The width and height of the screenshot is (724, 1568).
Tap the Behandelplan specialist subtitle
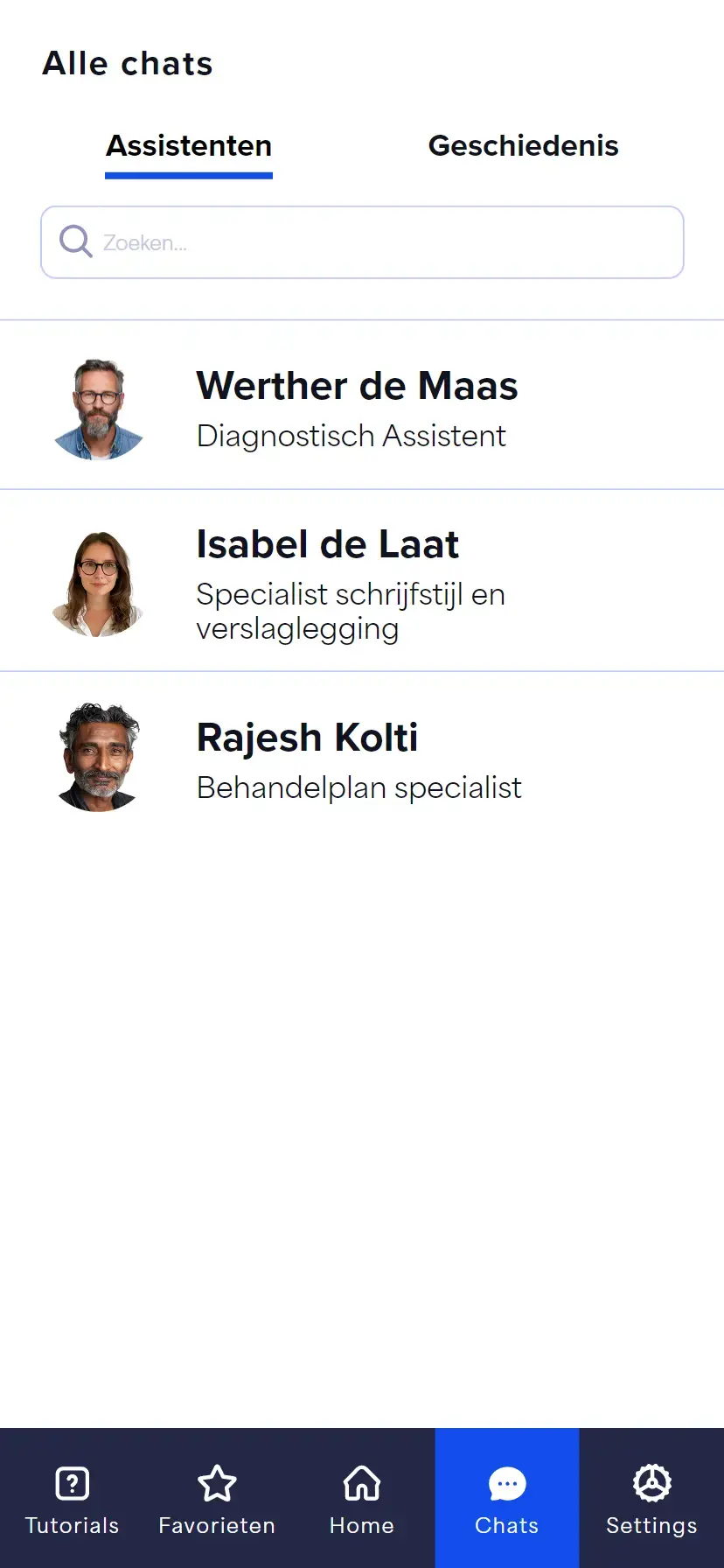[359, 787]
